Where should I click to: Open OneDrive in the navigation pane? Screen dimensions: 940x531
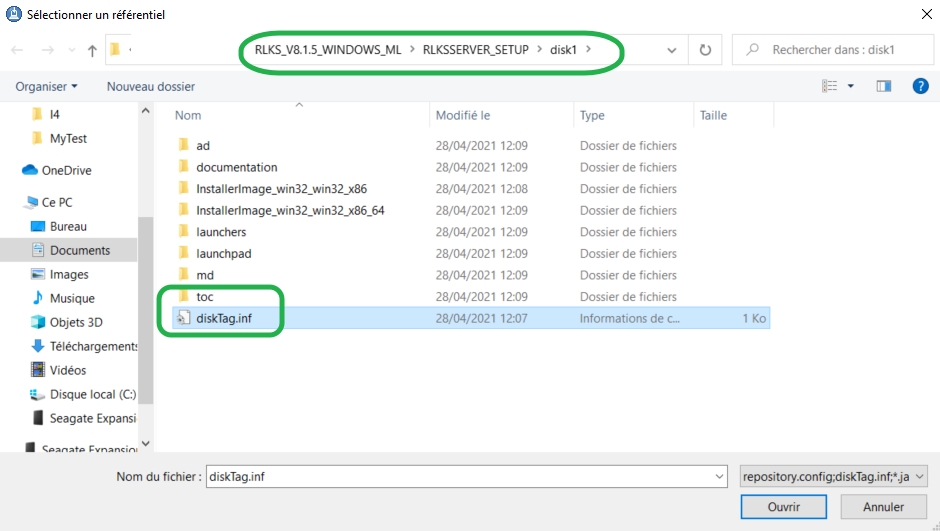(x=66, y=170)
